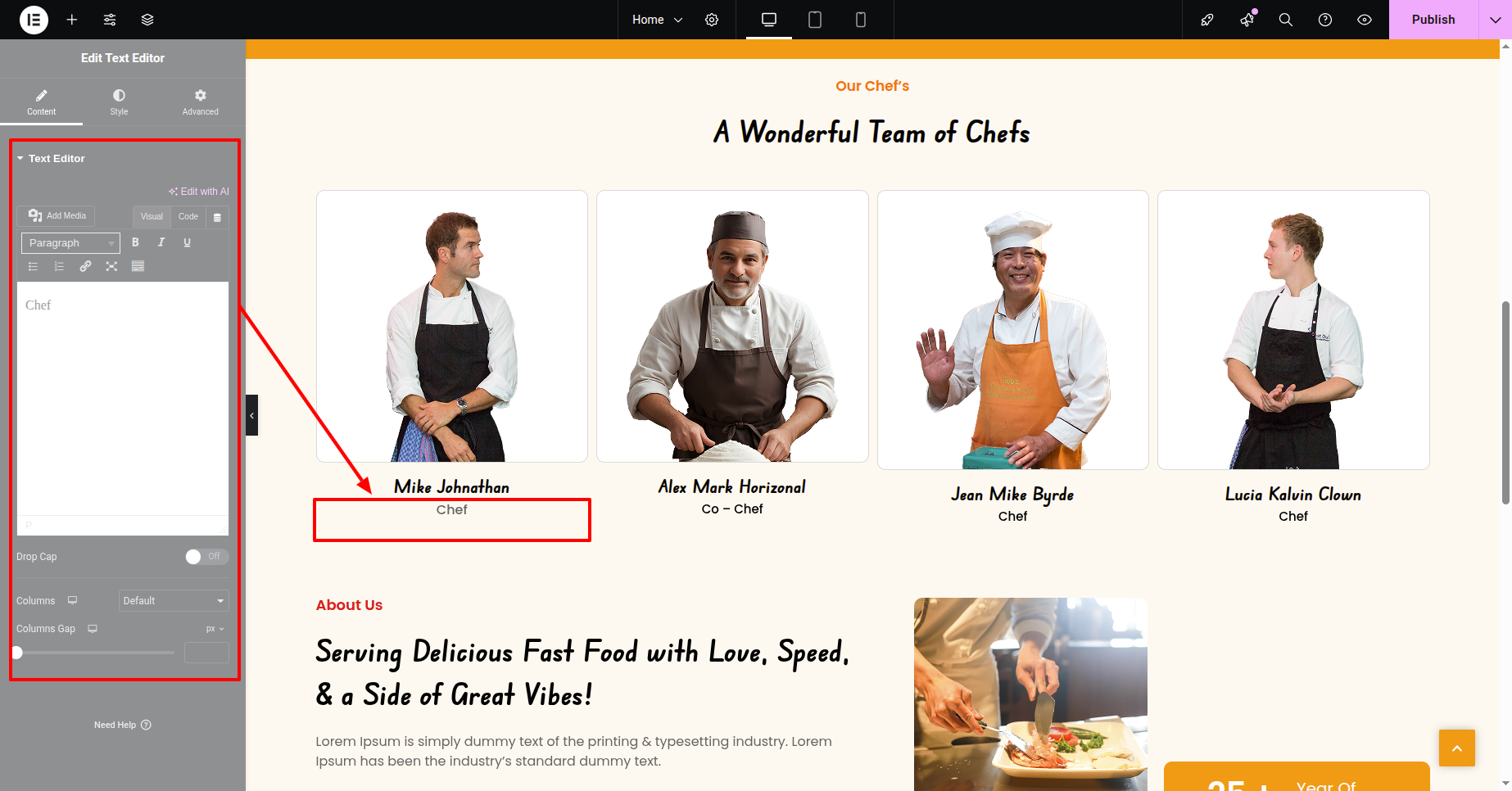Open the Structure layers icon
The width and height of the screenshot is (1512, 791).
point(147,20)
